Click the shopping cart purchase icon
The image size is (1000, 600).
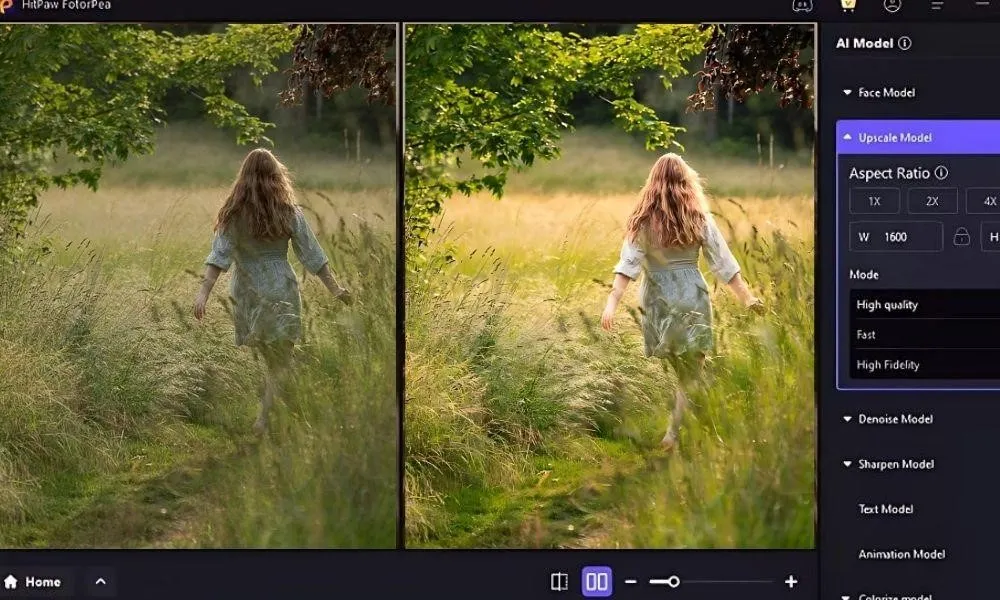pyautogui.click(x=848, y=5)
